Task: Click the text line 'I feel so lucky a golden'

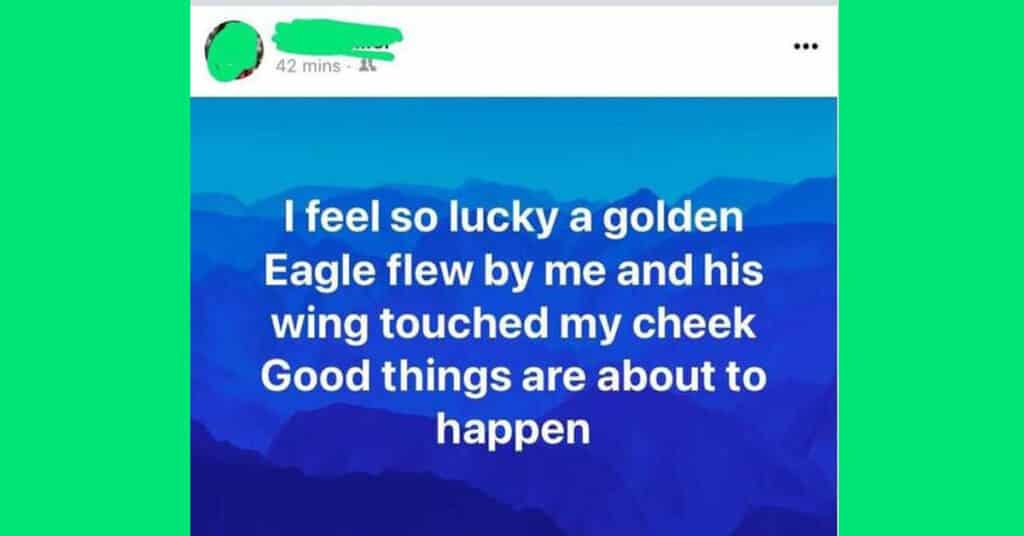Action: tap(513, 217)
